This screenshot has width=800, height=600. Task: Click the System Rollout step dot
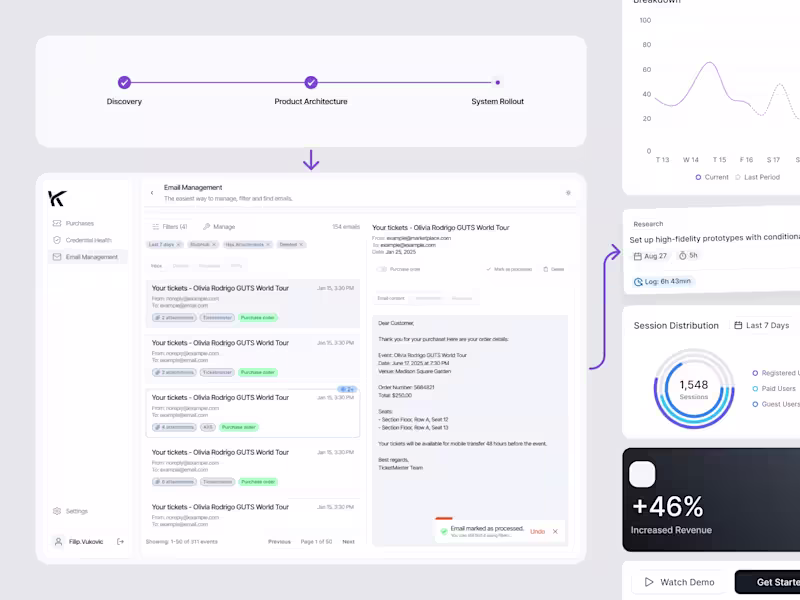click(497, 82)
